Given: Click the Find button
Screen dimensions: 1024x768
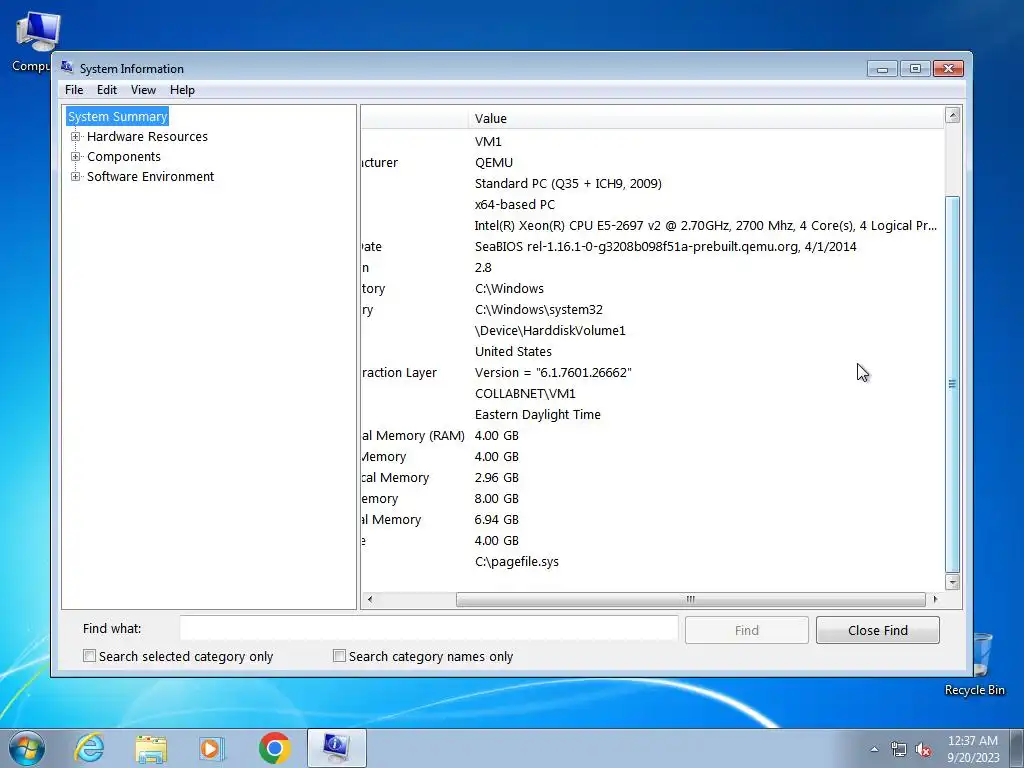Looking at the screenshot, I should tap(746, 630).
